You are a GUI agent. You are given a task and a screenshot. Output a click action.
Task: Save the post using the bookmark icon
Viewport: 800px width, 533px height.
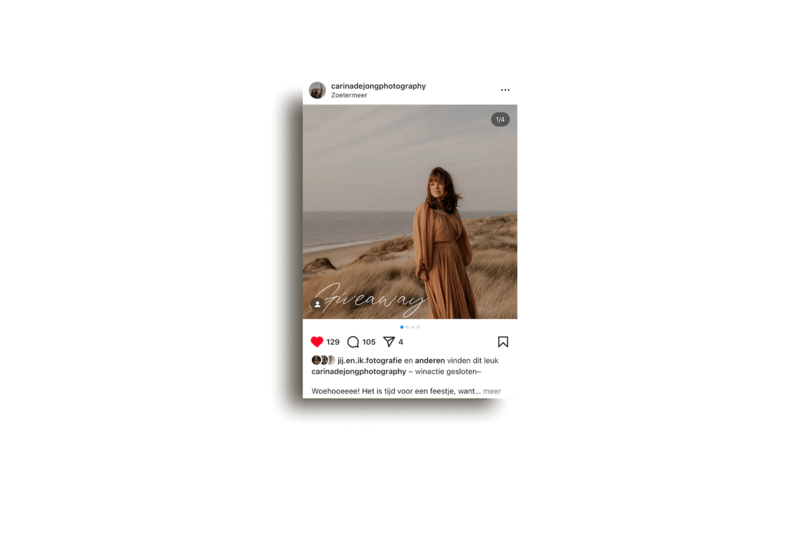tap(503, 342)
